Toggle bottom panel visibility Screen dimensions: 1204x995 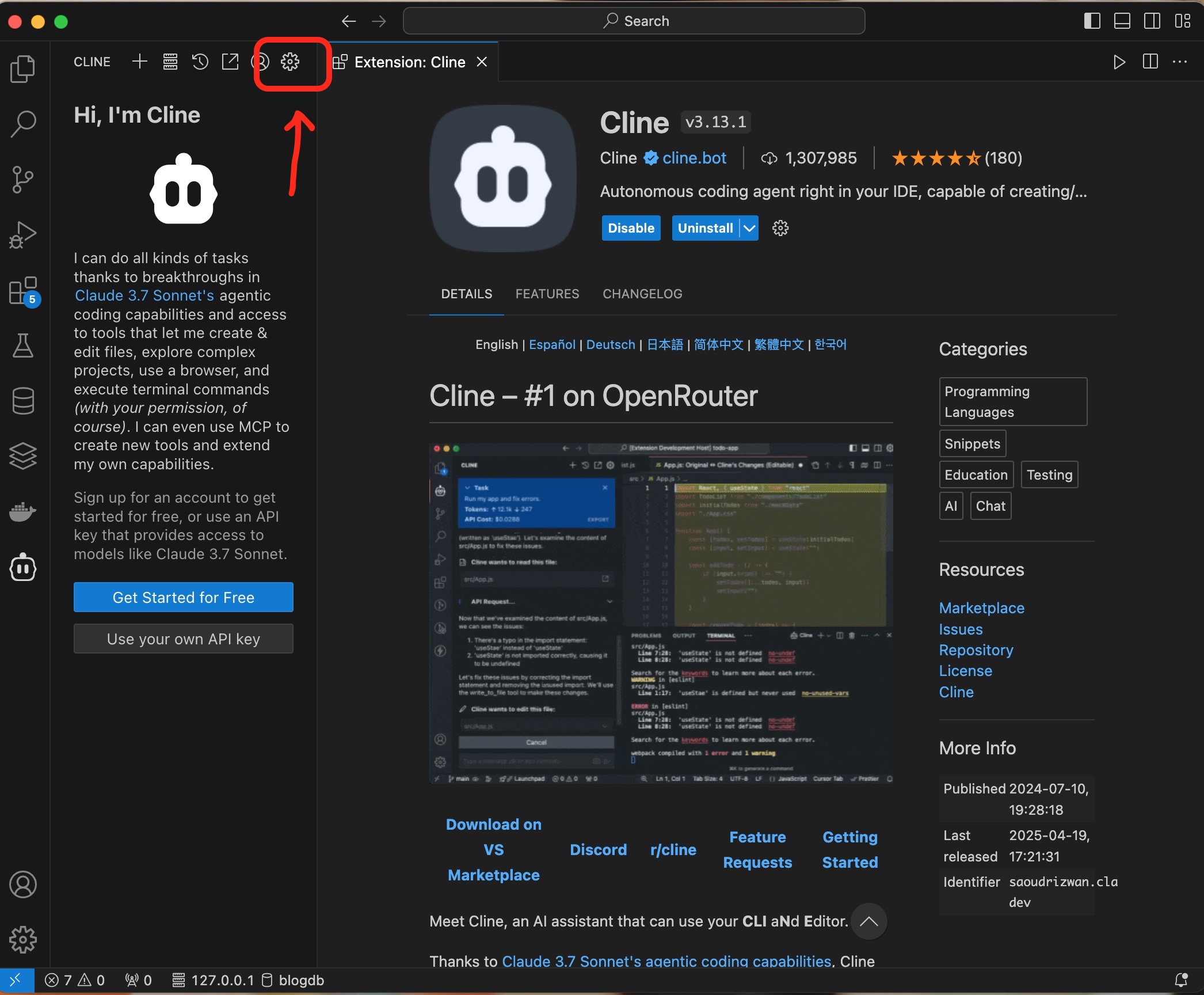[x=1122, y=21]
